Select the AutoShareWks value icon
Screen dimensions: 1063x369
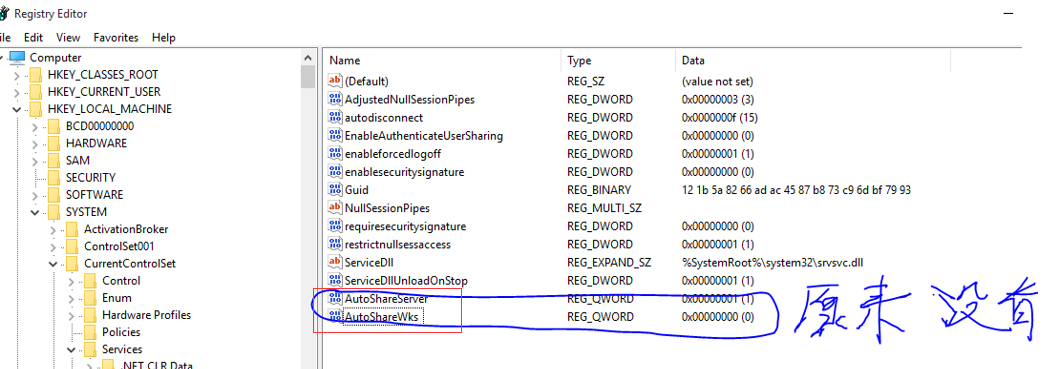(x=335, y=317)
